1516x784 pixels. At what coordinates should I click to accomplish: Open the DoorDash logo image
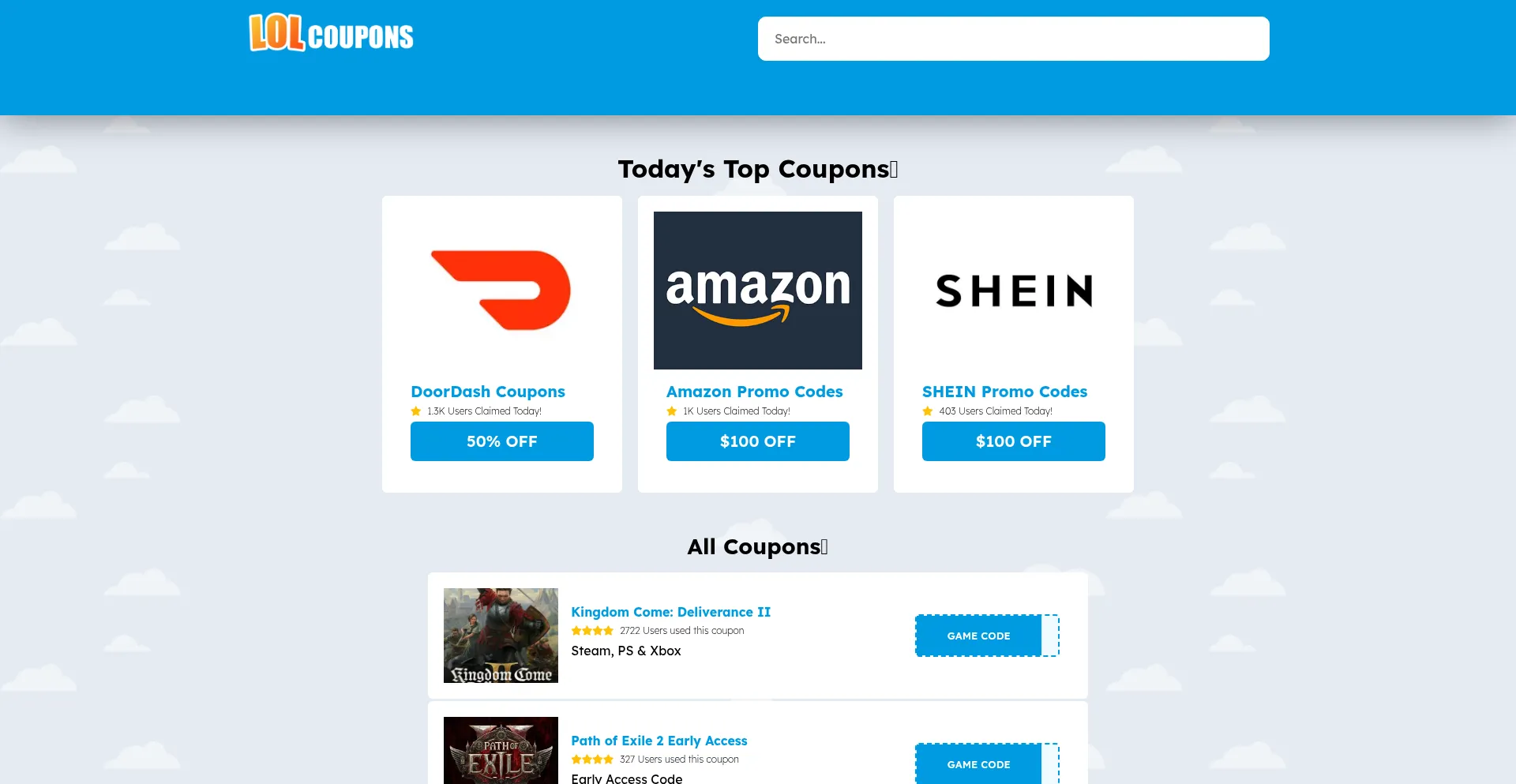pyautogui.click(x=501, y=290)
